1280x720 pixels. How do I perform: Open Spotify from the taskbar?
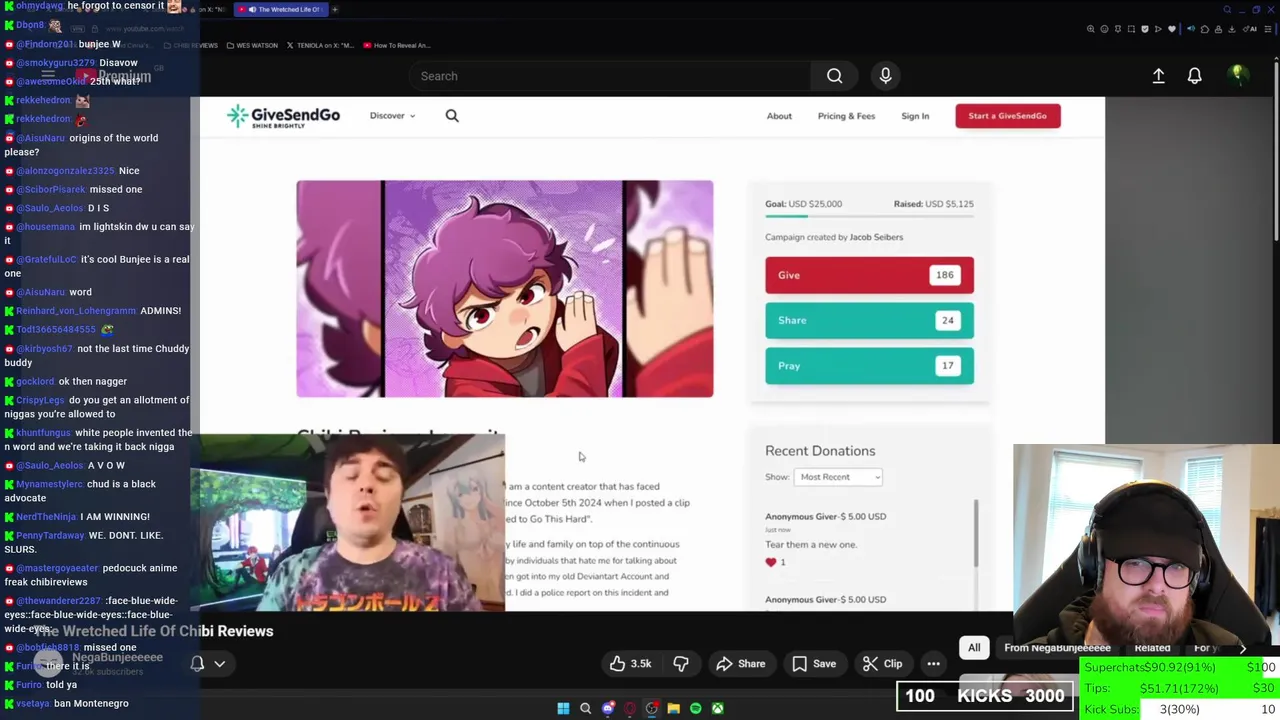695,708
